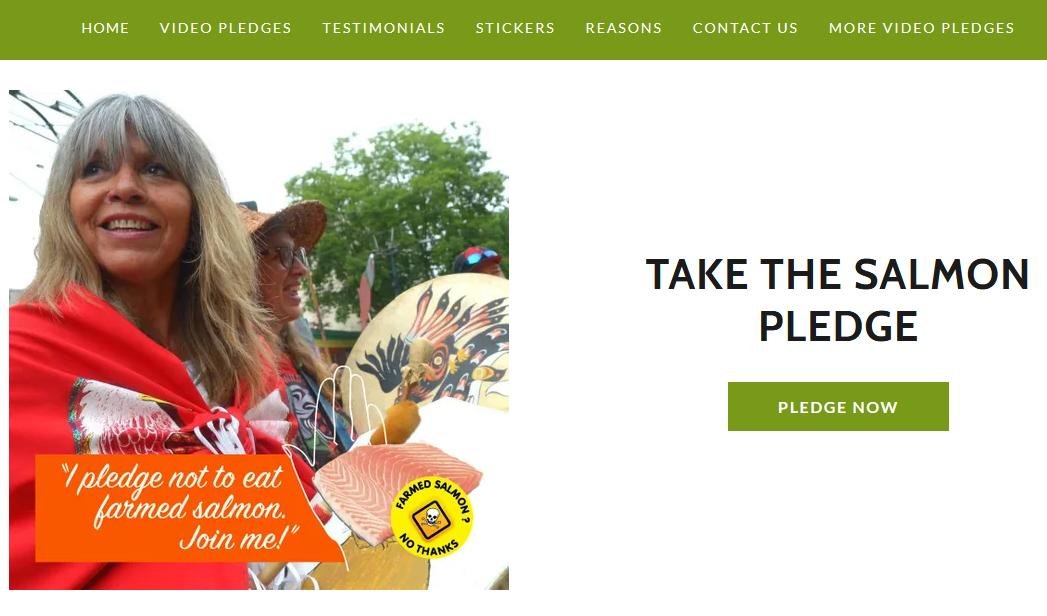Open the Home menu item
This screenshot has width=1047, height=616.
click(105, 28)
